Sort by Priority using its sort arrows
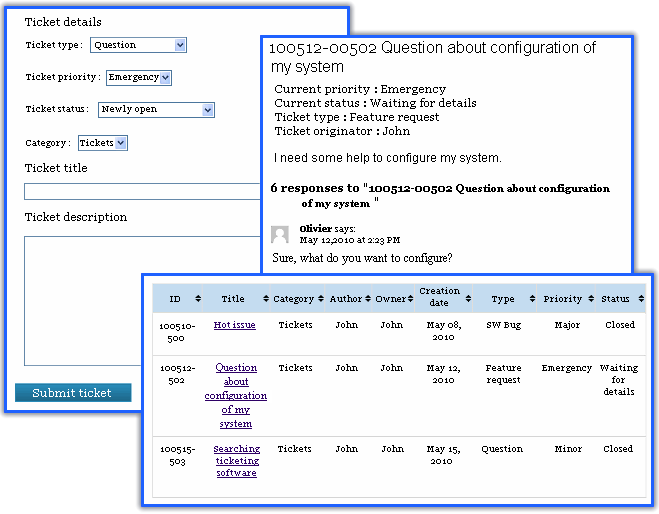 (591, 299)
